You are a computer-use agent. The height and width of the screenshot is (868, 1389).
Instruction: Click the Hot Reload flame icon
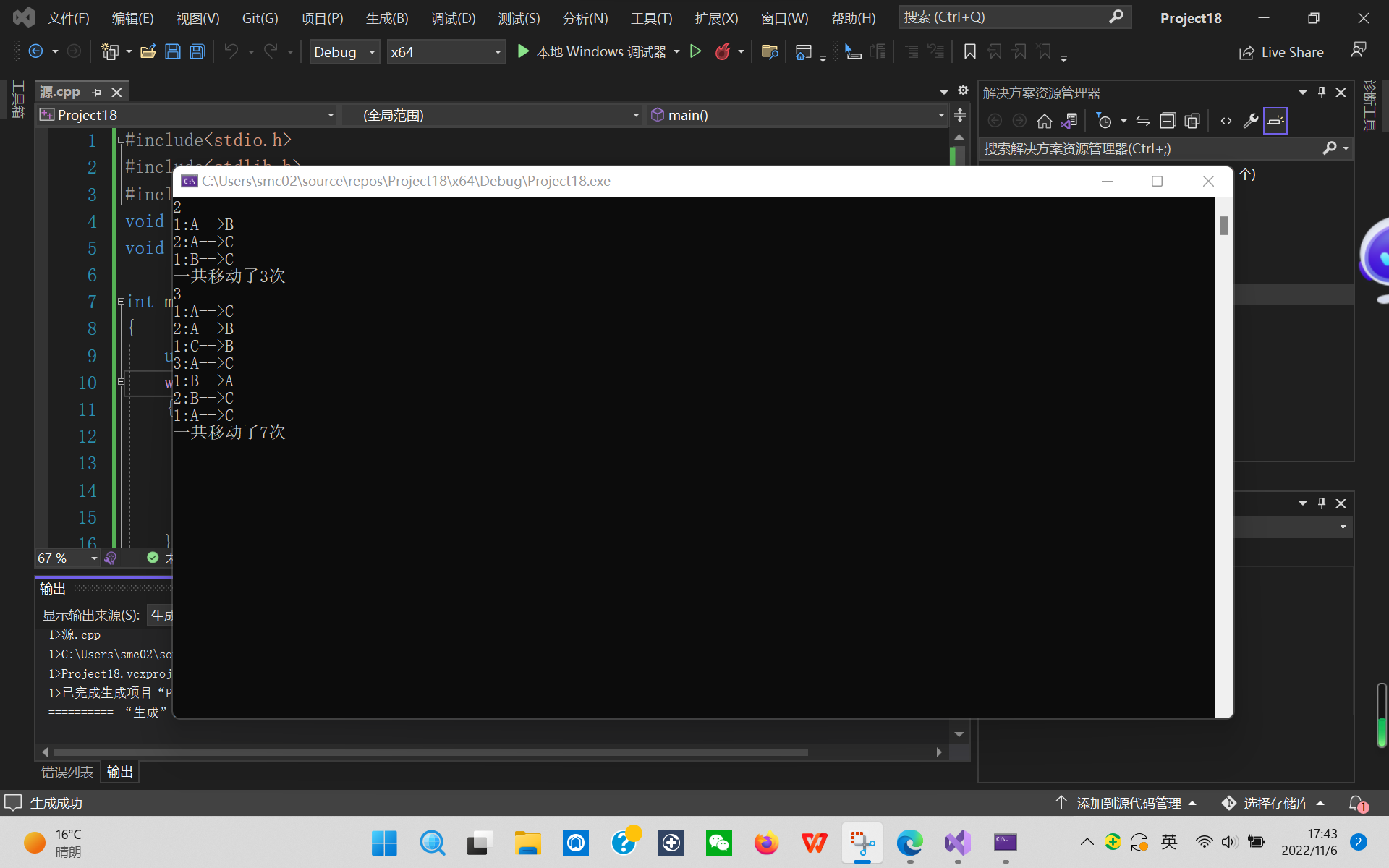722,51
